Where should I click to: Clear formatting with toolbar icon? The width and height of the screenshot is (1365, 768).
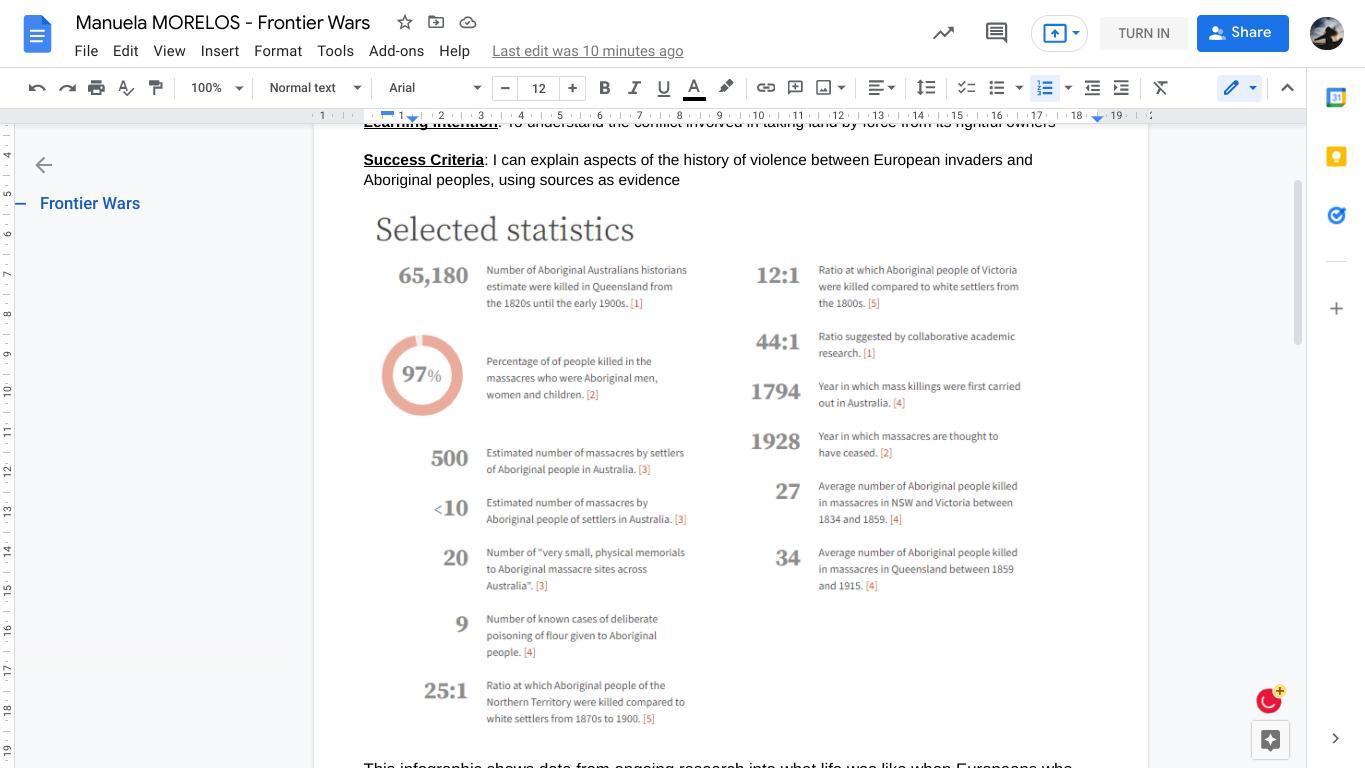coord(1160,88)
